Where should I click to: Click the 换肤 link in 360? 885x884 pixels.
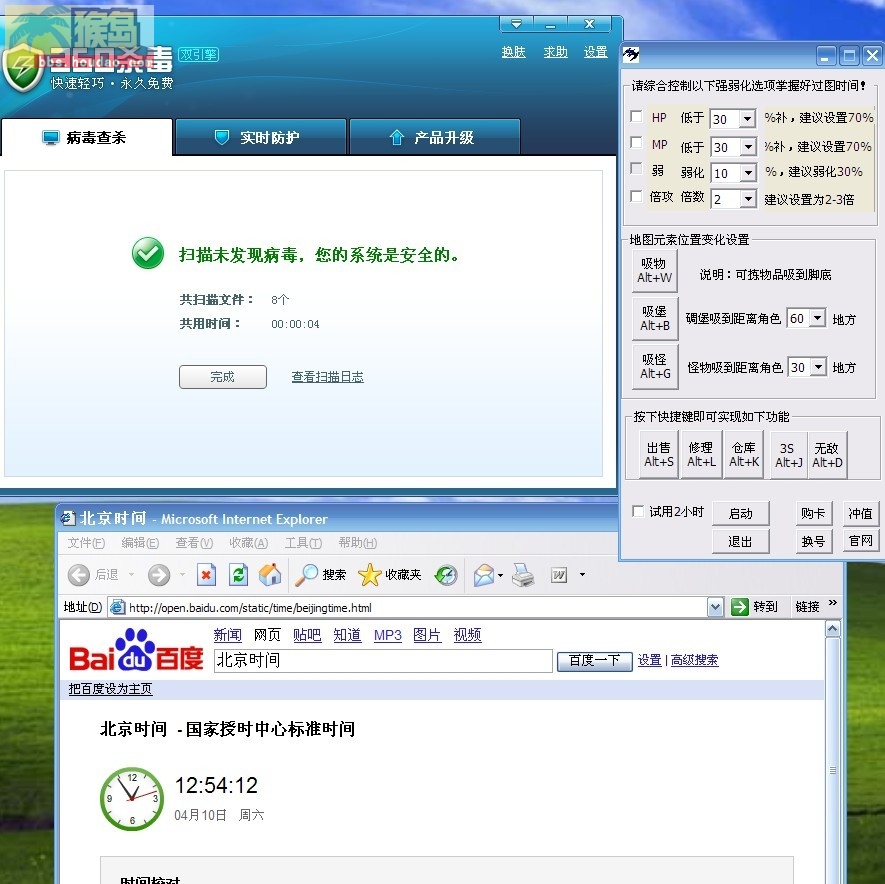click(514, 52)
